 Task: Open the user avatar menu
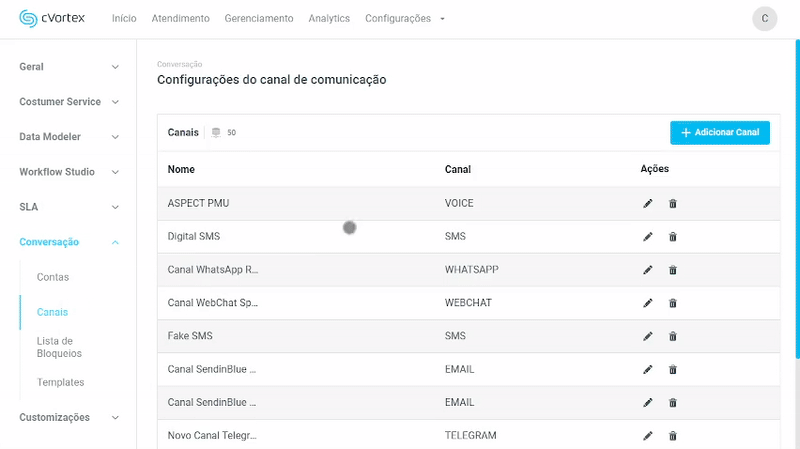pos(764,18)
